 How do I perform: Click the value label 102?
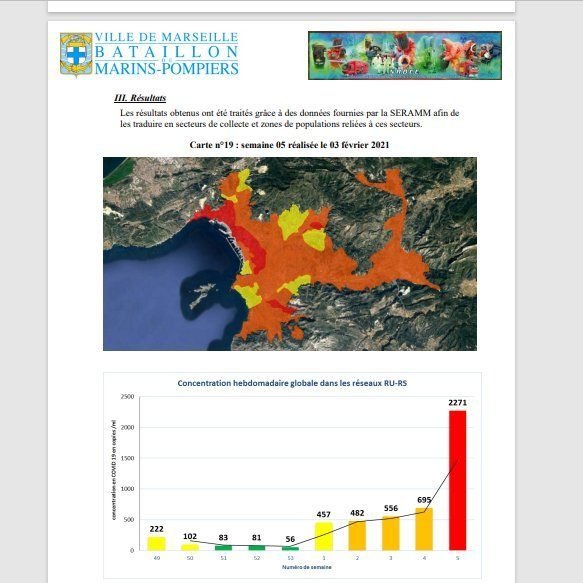tap(190, 536)
